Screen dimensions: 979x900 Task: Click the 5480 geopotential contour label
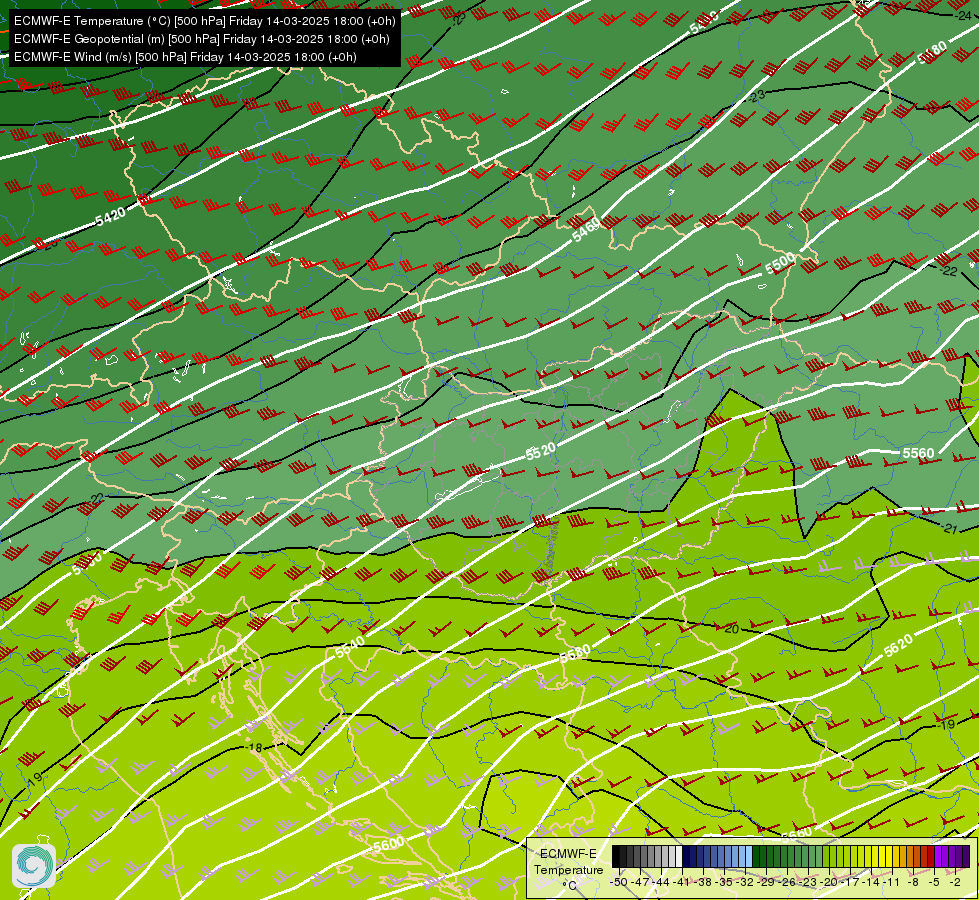point(932,52)
